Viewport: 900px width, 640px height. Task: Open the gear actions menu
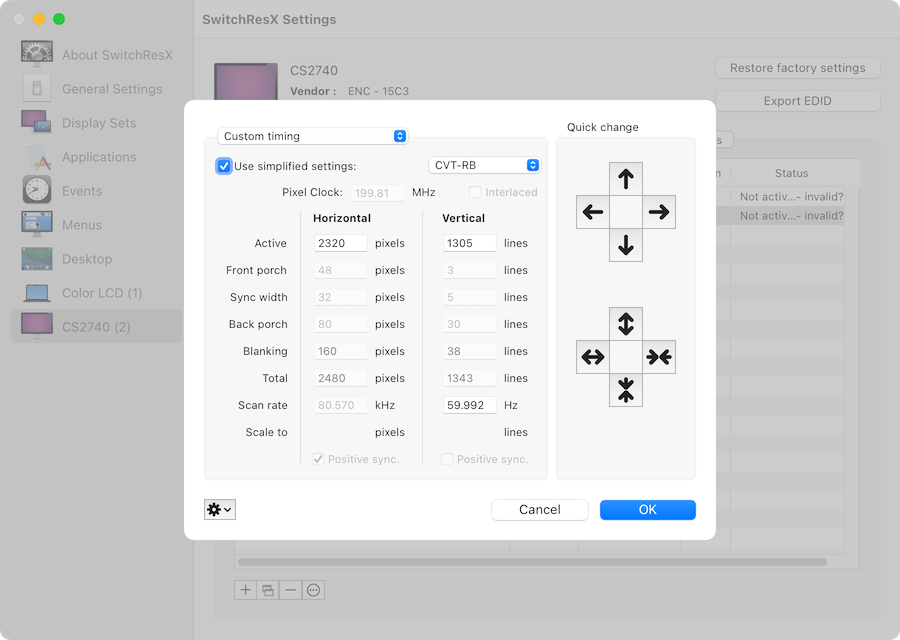coord(219,510)
